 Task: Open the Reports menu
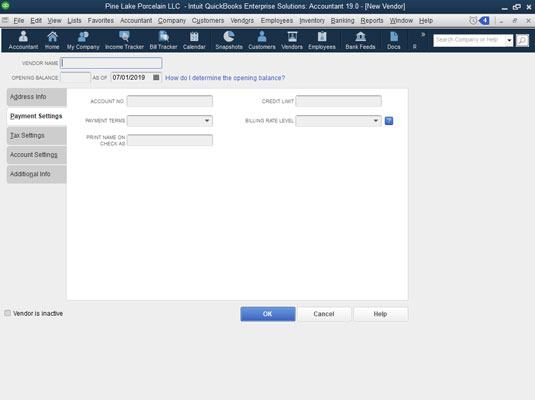point(372,20)
